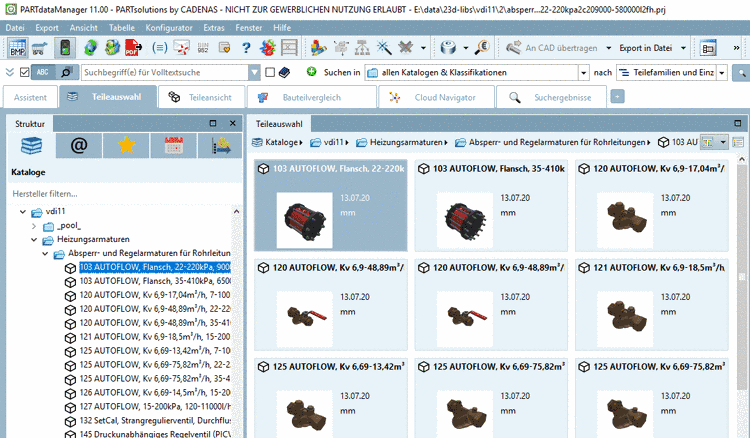Click the 103 AUTOFLOW 35-410k thumbnail
The width and height of the screenshot is (750, 438).
click(x=464, y=220)
